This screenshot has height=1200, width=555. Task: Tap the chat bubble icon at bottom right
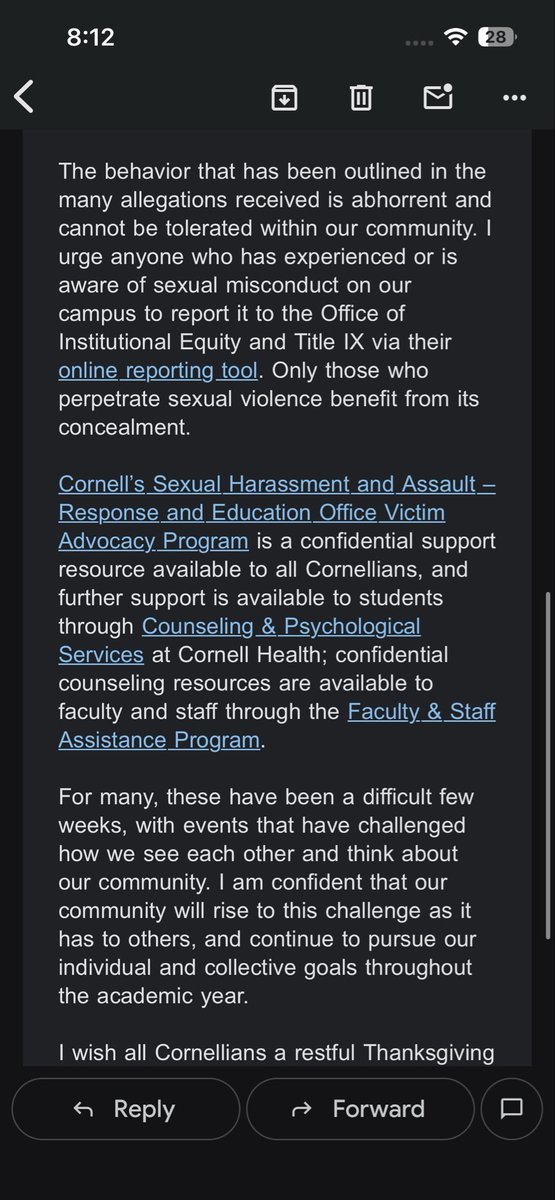click(512, 1108)
